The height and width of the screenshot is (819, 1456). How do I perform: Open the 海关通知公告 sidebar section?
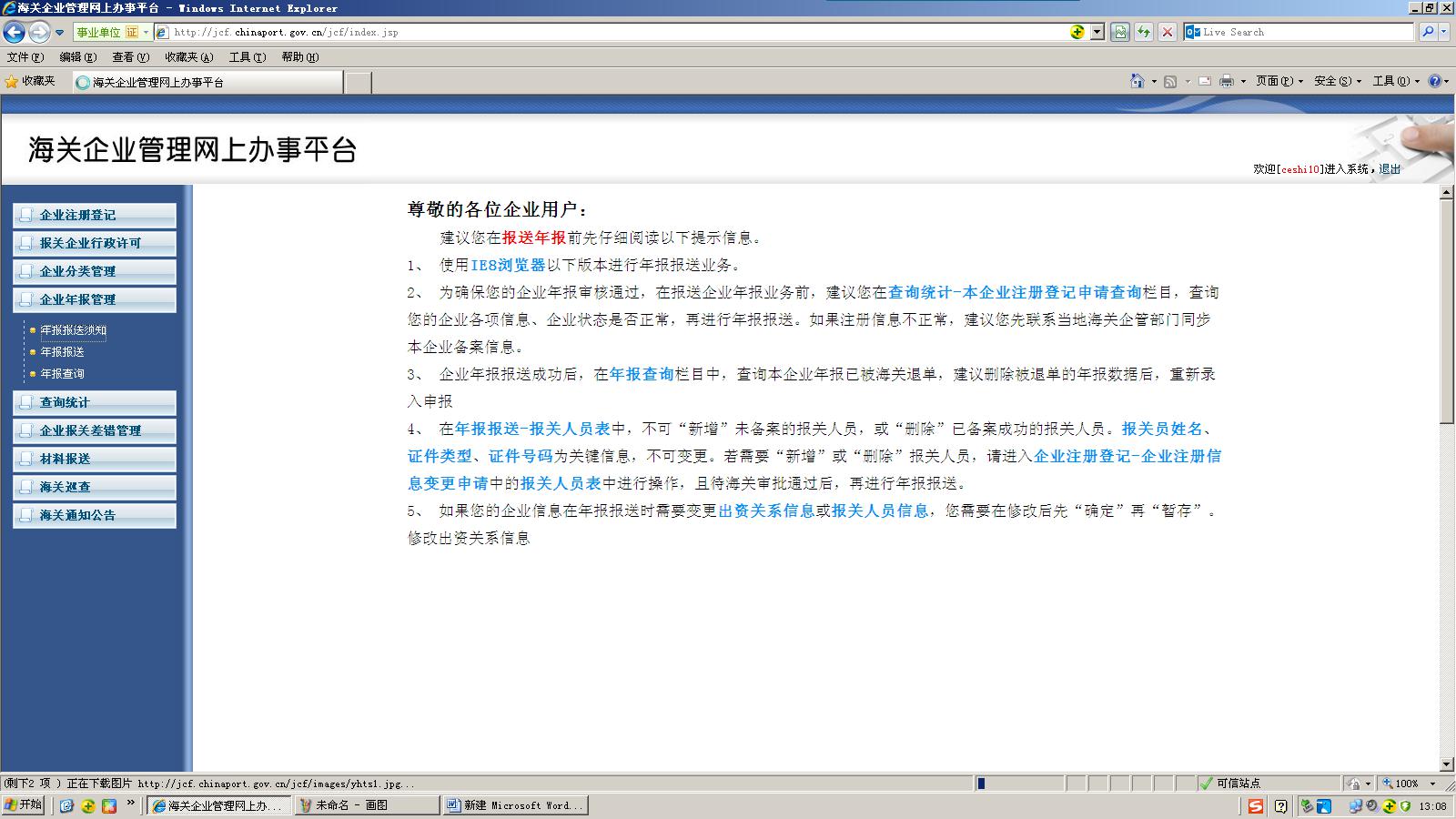95,515
